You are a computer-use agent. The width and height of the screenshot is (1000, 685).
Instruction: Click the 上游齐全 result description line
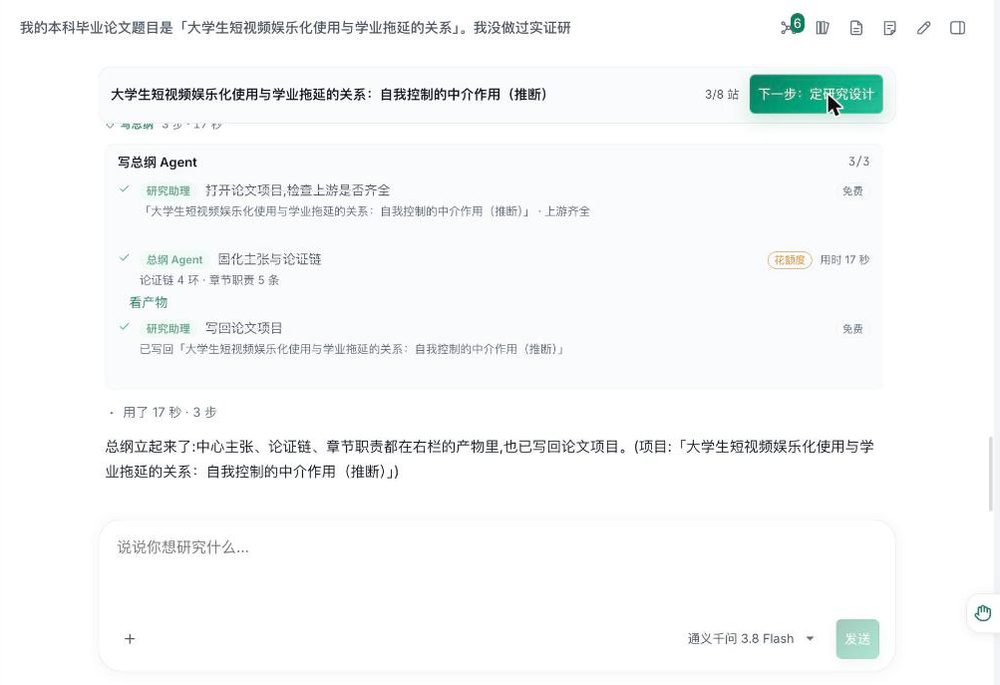pyautogui.click(x=365, y=211)
